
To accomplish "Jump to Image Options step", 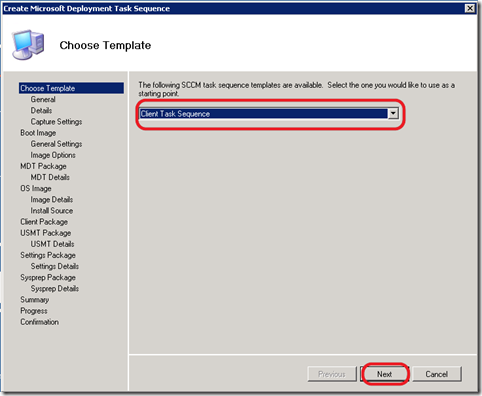I will point(53,155).
